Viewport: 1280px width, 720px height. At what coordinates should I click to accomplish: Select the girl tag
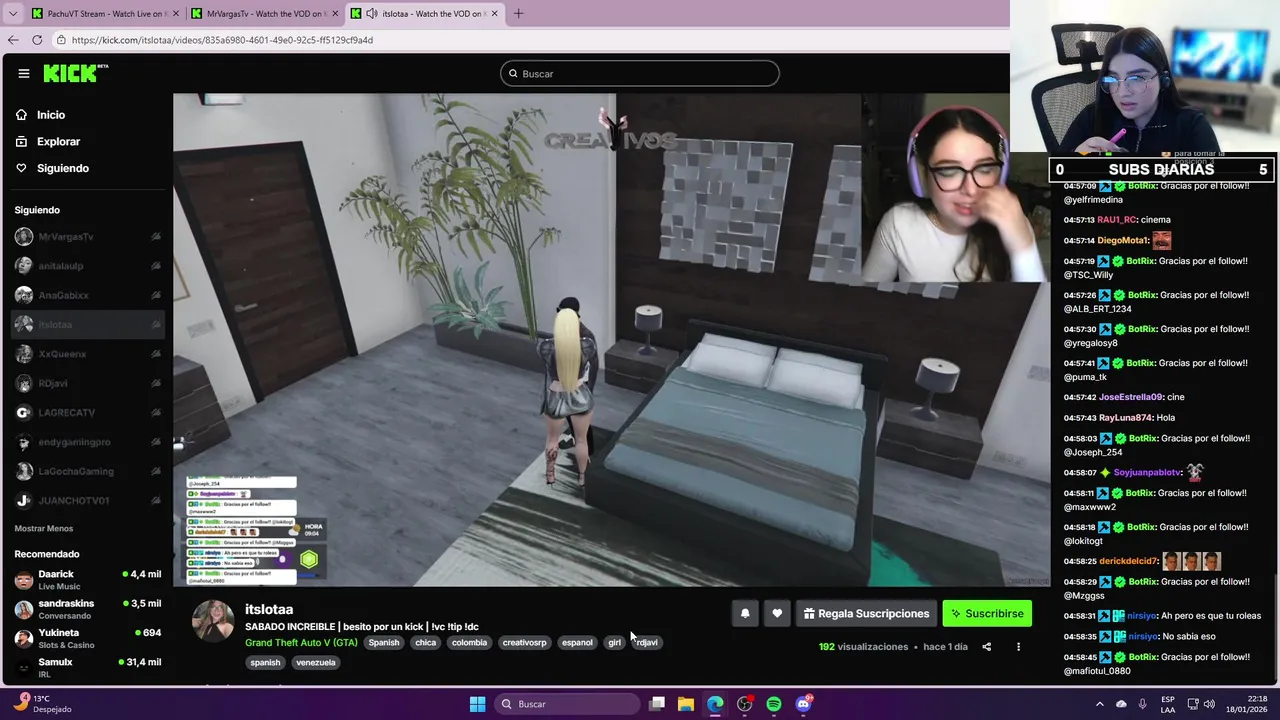615,643
